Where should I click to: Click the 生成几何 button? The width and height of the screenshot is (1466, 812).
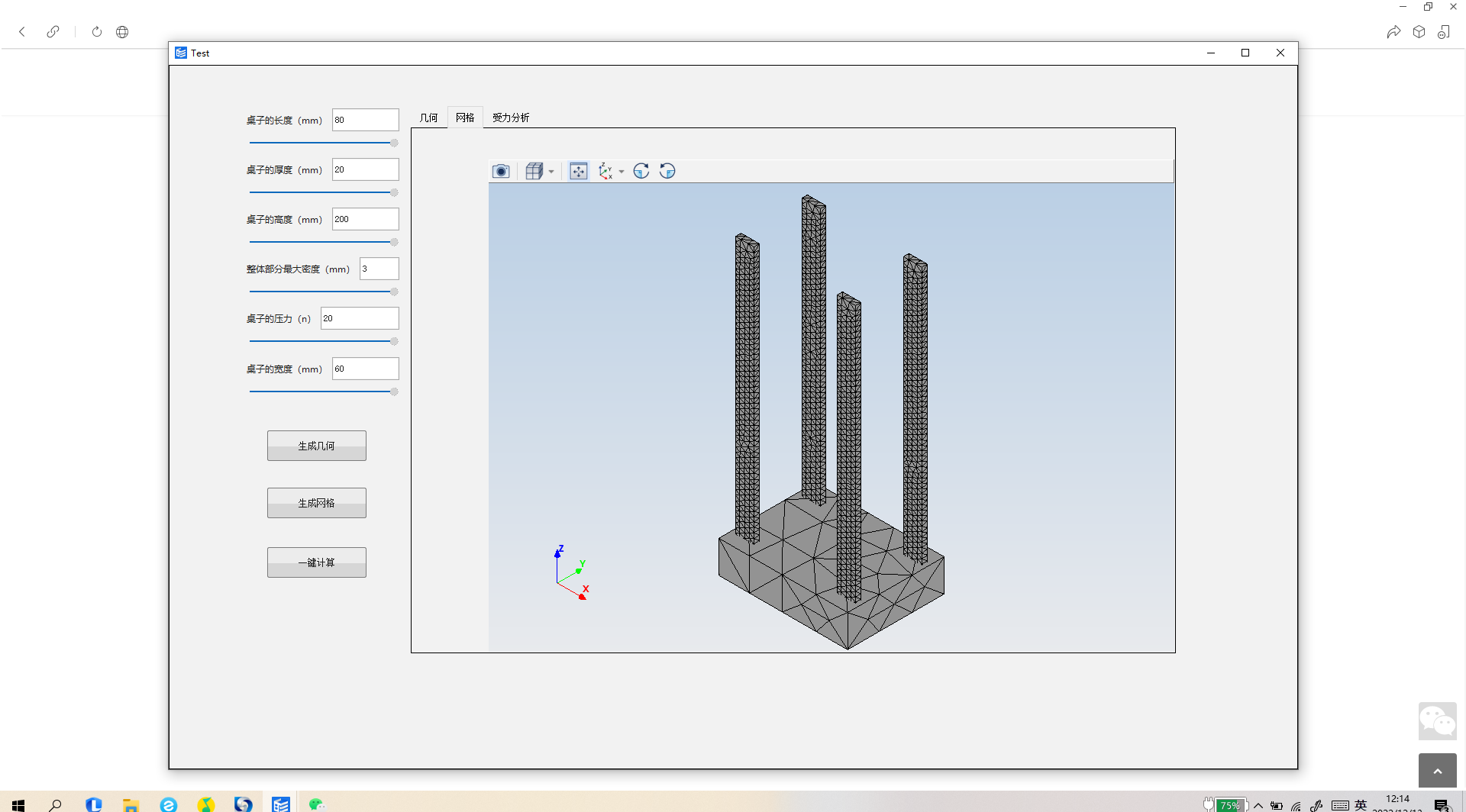pyautogui.click(x=317, y=446)
